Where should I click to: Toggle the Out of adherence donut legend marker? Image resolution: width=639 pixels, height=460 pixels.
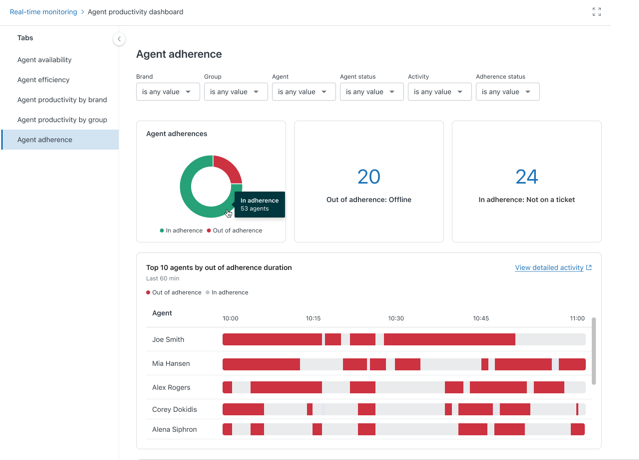tap(209, 231)
